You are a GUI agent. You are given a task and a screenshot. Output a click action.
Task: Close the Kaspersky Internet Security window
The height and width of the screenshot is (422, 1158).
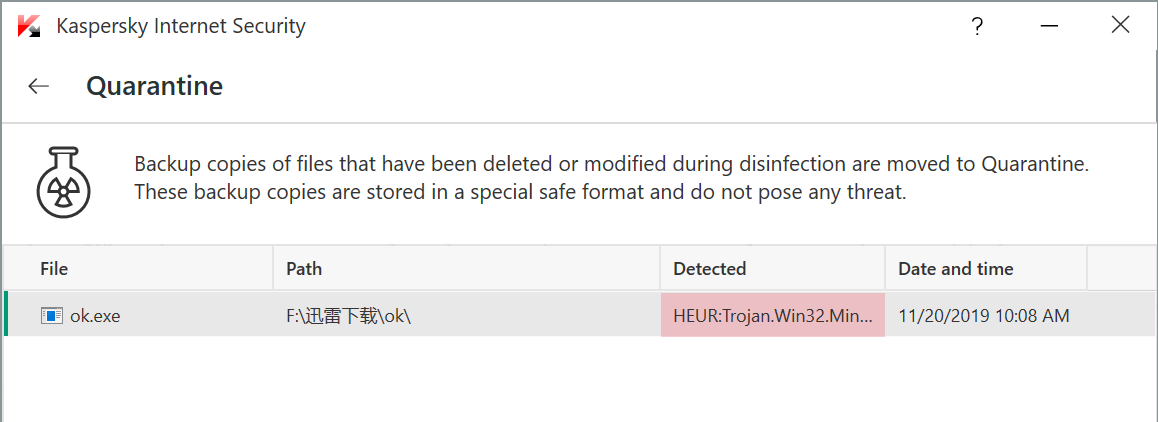point(1120,25)
